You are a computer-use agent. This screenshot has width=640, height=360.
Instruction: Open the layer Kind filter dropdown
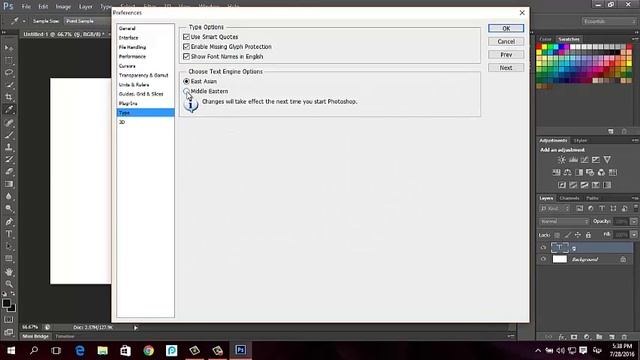pyautogui.click(x=555, y=209)
